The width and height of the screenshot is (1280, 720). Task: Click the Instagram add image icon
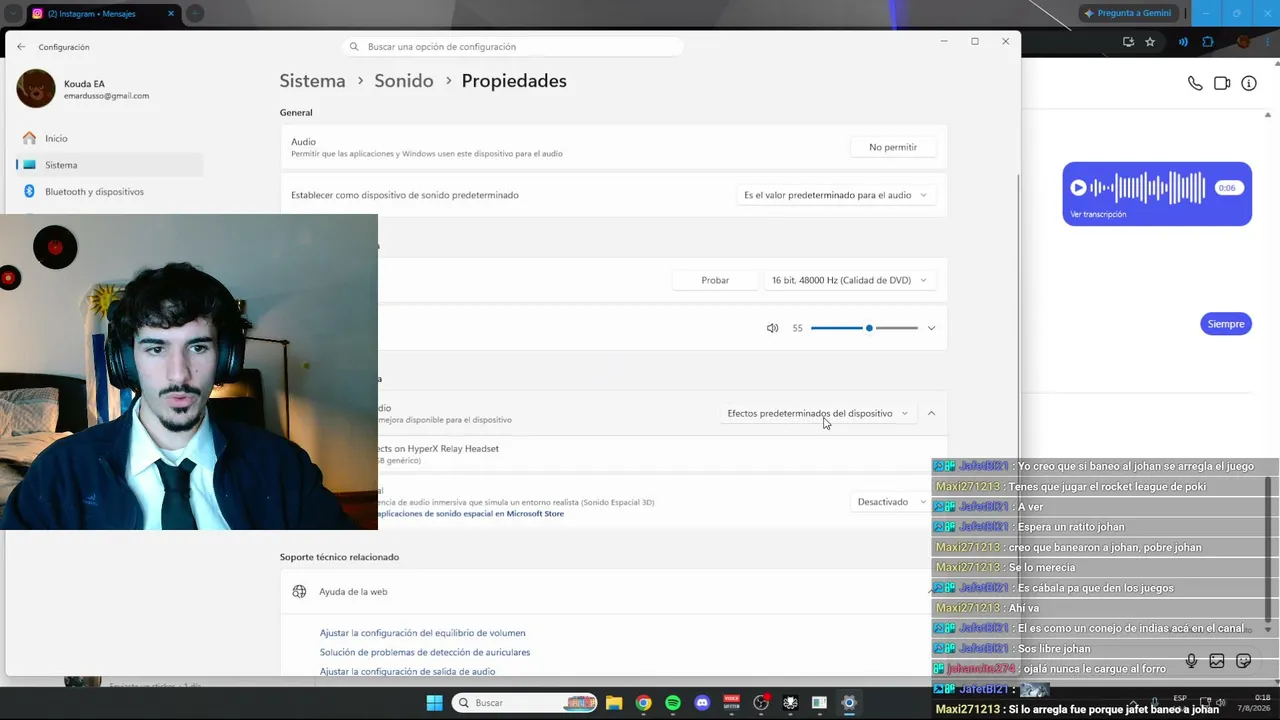pyautogui.click(x=1217, y=661)
